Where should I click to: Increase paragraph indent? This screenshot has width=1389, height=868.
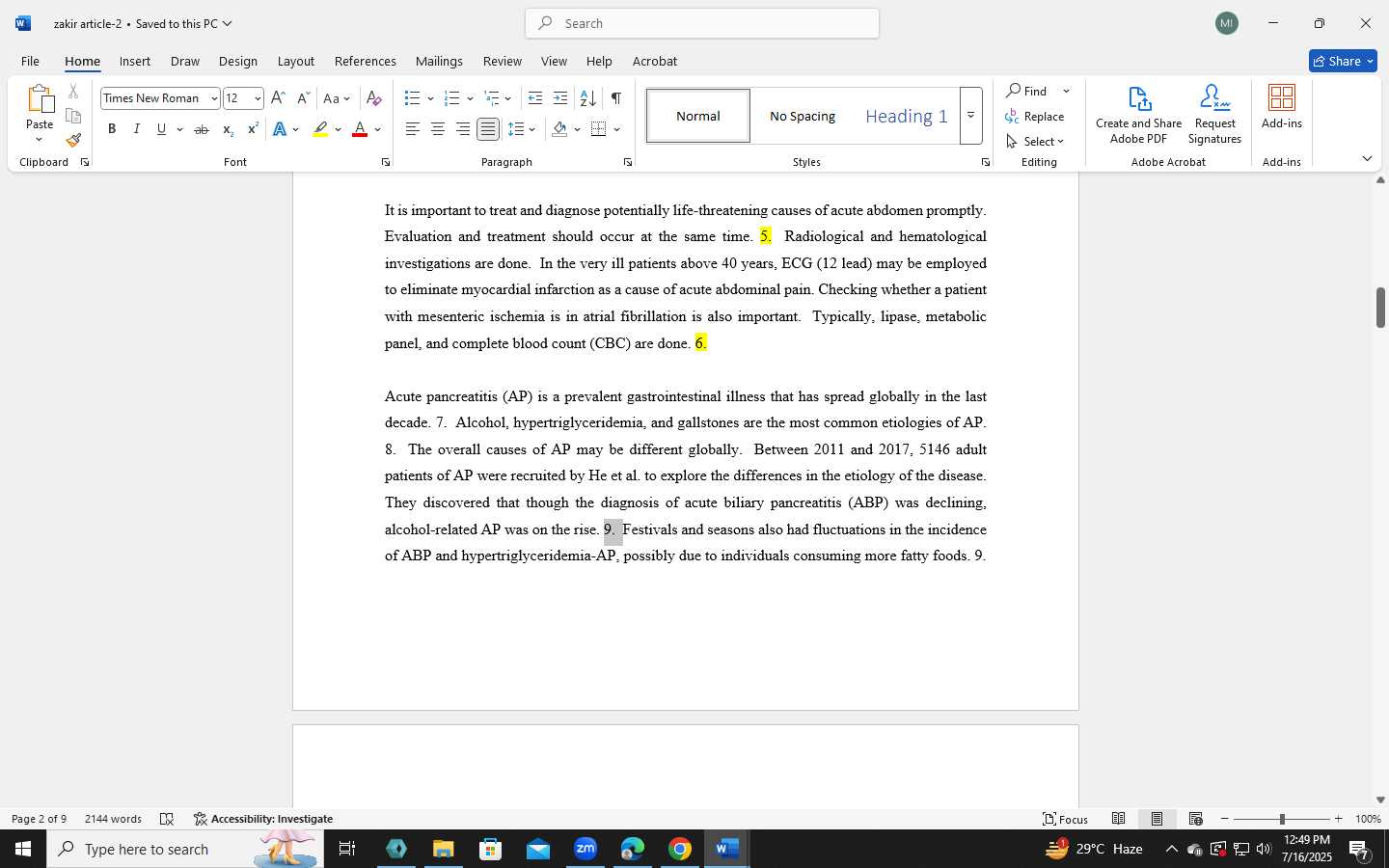[x=560, y=98]
